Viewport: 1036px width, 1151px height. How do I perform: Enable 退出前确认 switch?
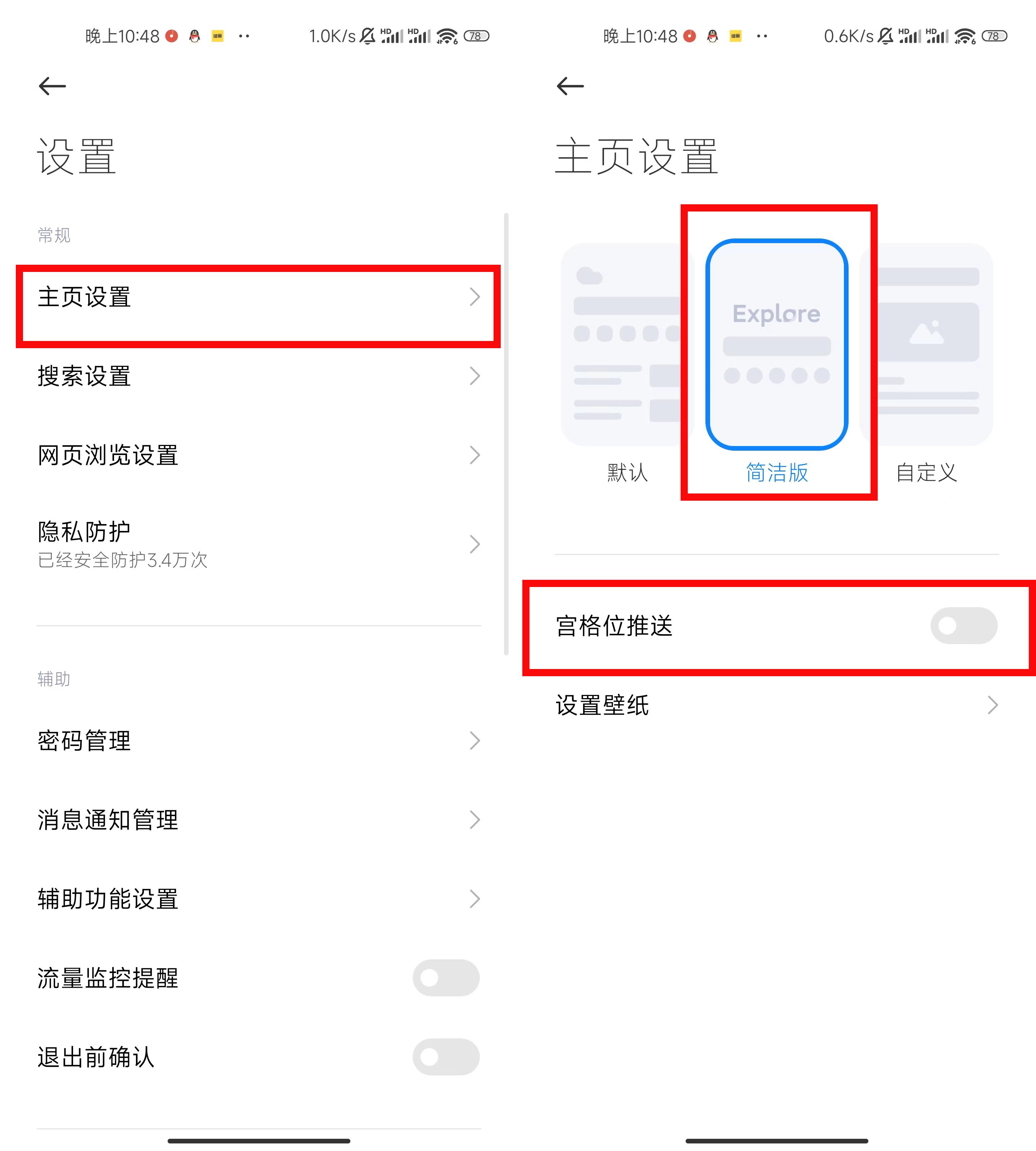(x=446, y=1057)
